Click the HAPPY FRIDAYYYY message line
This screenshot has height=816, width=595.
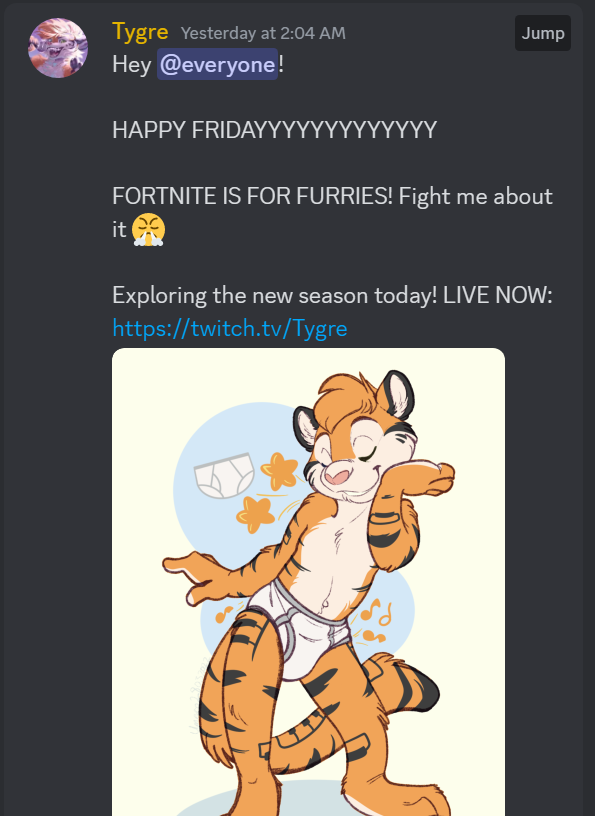pos(274,130)
